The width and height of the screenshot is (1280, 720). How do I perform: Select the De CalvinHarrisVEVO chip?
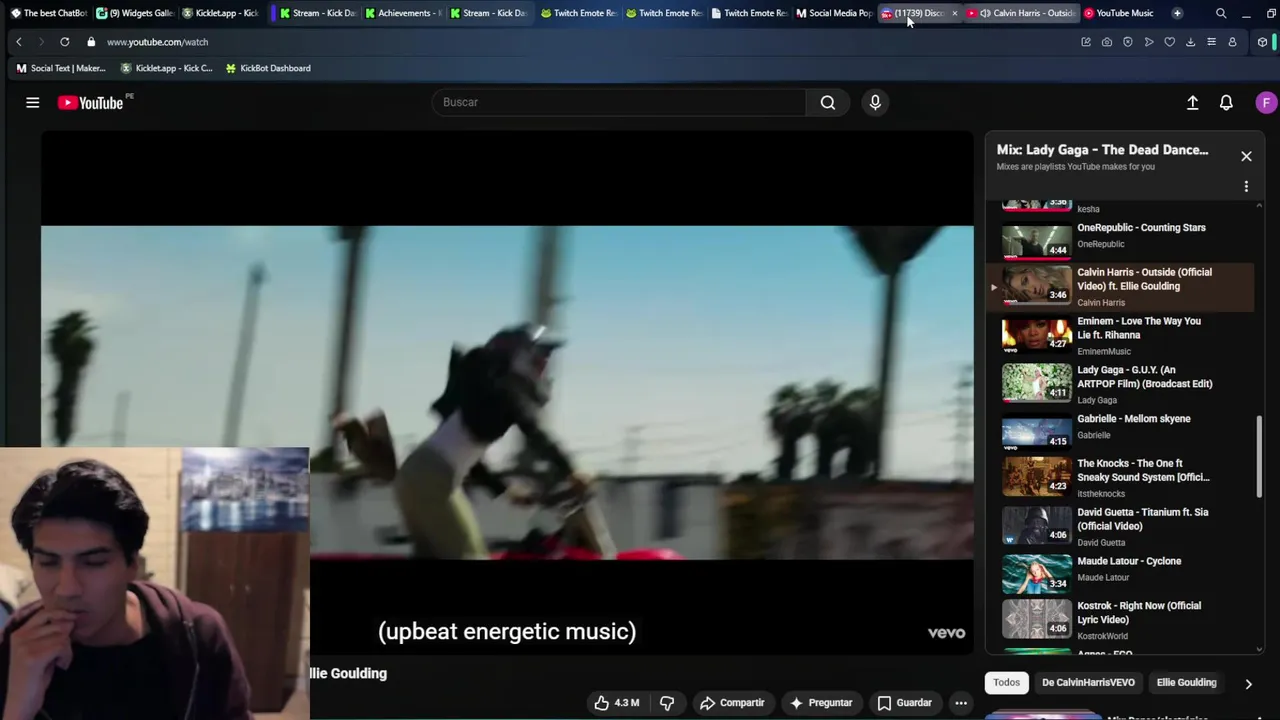click(x=1088, y=683)
